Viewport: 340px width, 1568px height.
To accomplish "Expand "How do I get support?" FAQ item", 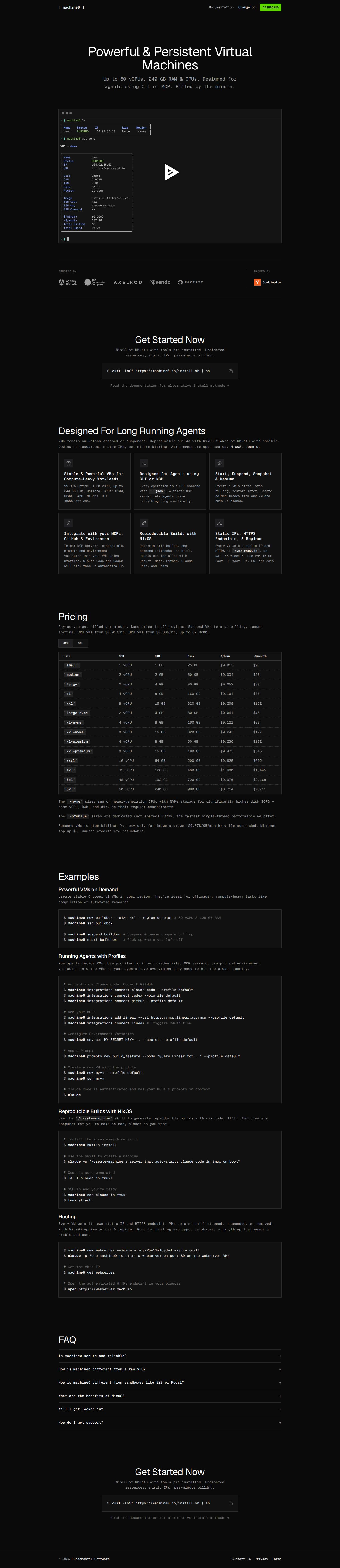I will tap(170, 1422).
